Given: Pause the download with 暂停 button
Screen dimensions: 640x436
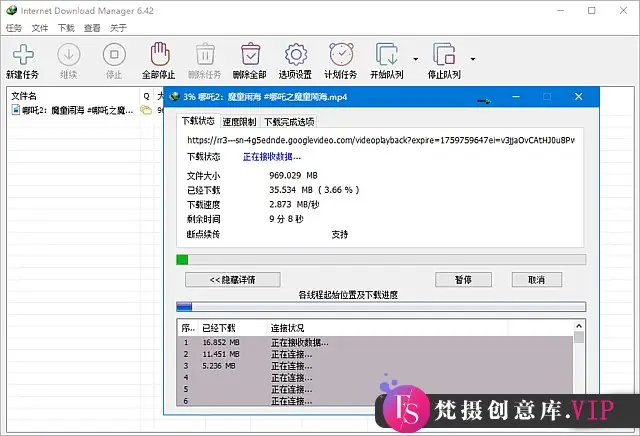Looking at the screenshot, I should click(463, 280).
